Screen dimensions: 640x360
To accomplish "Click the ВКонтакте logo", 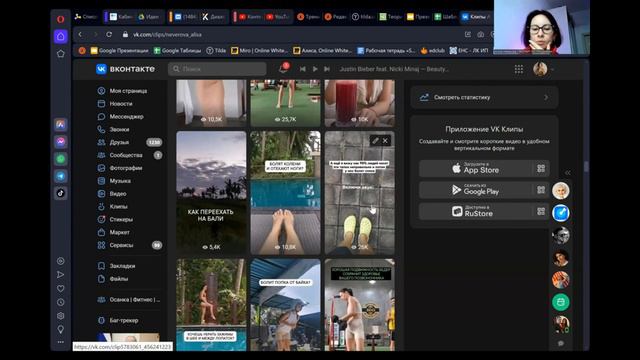I will point(125,69).
